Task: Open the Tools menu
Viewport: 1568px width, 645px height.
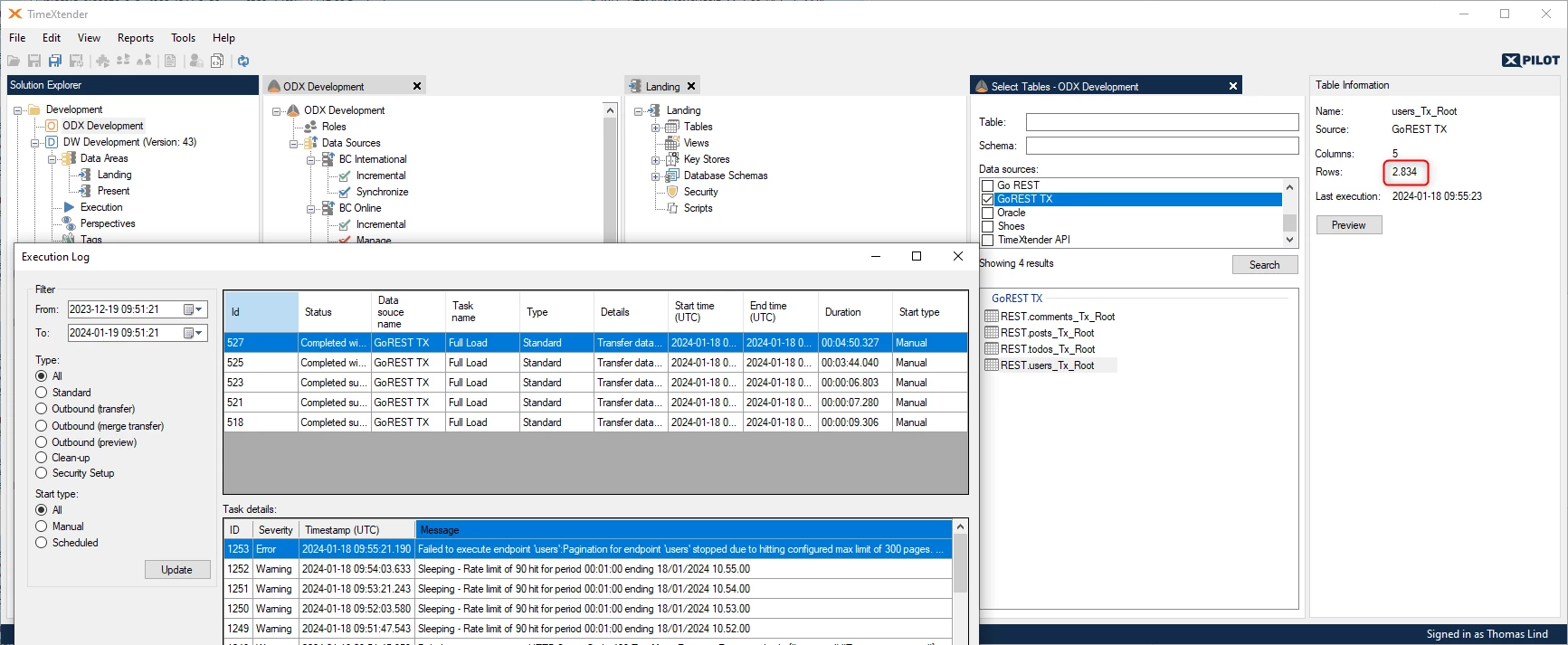Action: 184,38
